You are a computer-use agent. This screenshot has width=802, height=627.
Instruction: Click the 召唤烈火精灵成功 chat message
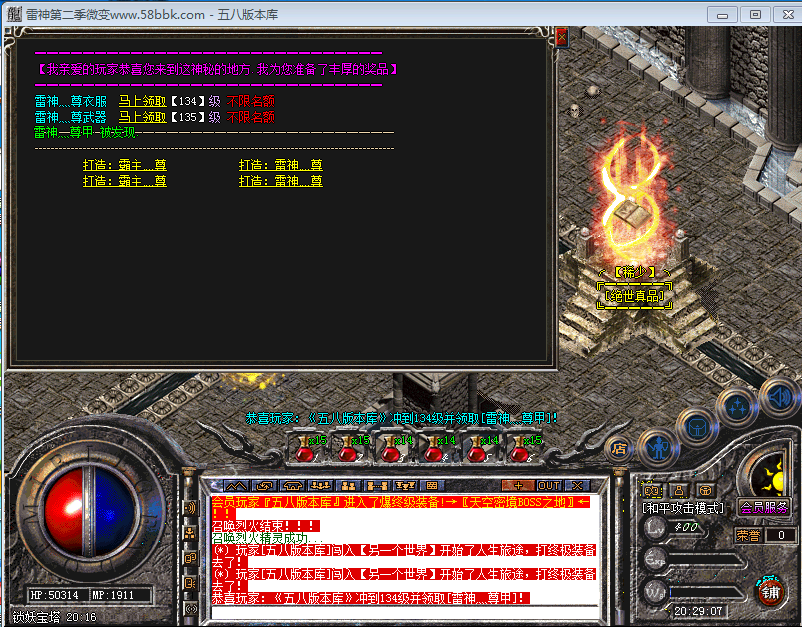click(268, 538)
